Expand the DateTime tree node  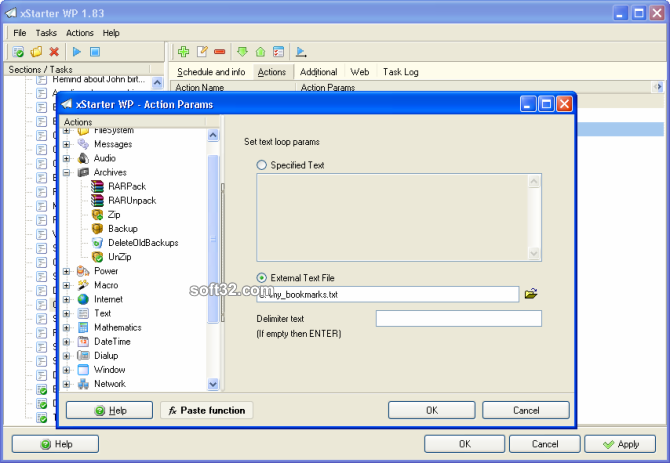pyautogui.click(x=67, y=342)
